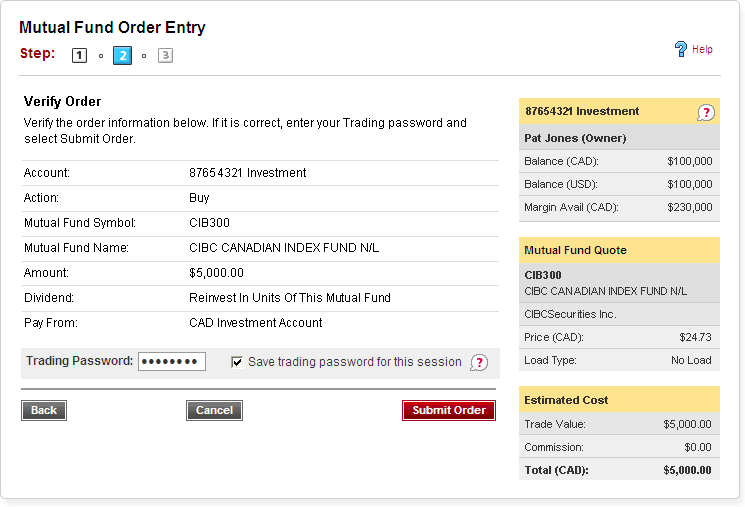Click the blue Help question mark icon
This screenshot has height=507, width=745.
681,49
